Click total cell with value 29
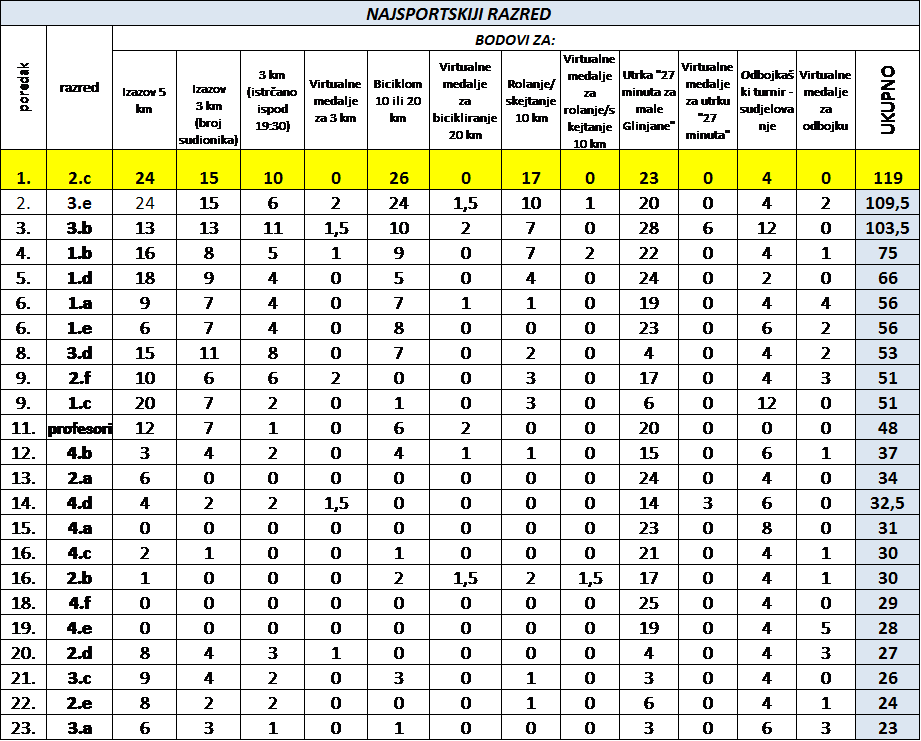The image size is (921, 741). (888, 603)
